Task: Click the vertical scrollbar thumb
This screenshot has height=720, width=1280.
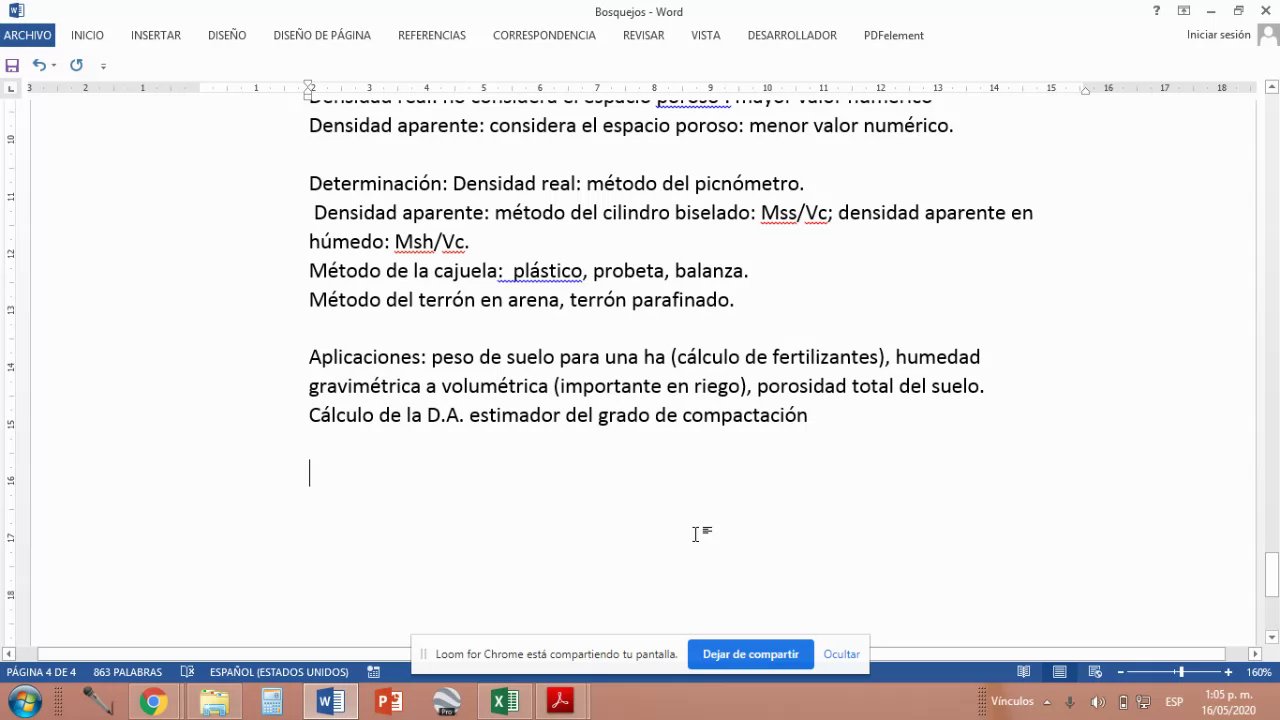Action: pyautogui.click(x=1272, y=574)
